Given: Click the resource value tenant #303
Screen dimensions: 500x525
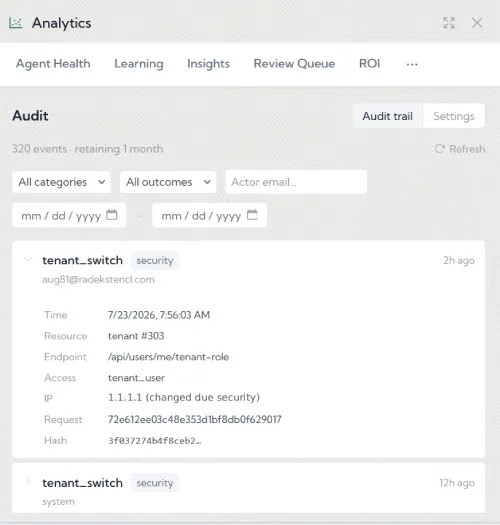Looking at the screenshot, I should [x=136, y=336].
